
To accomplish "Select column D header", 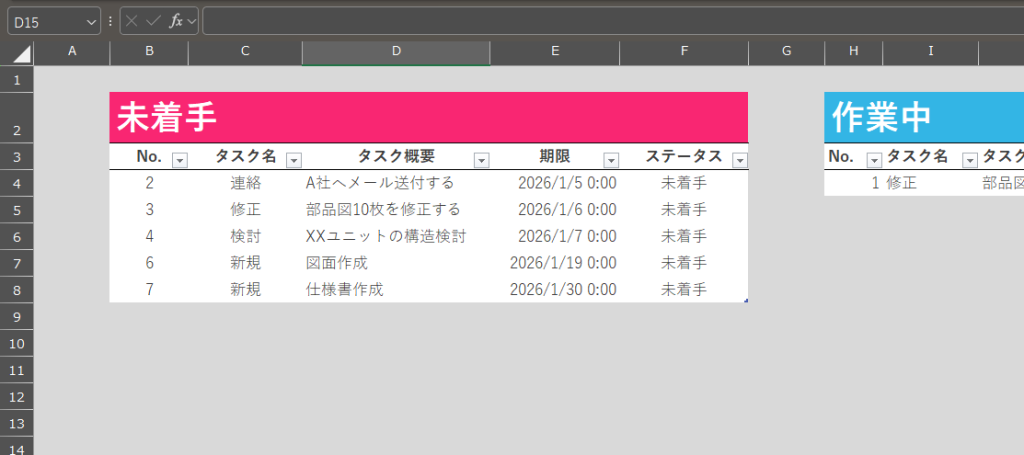I will click(396, 52).
